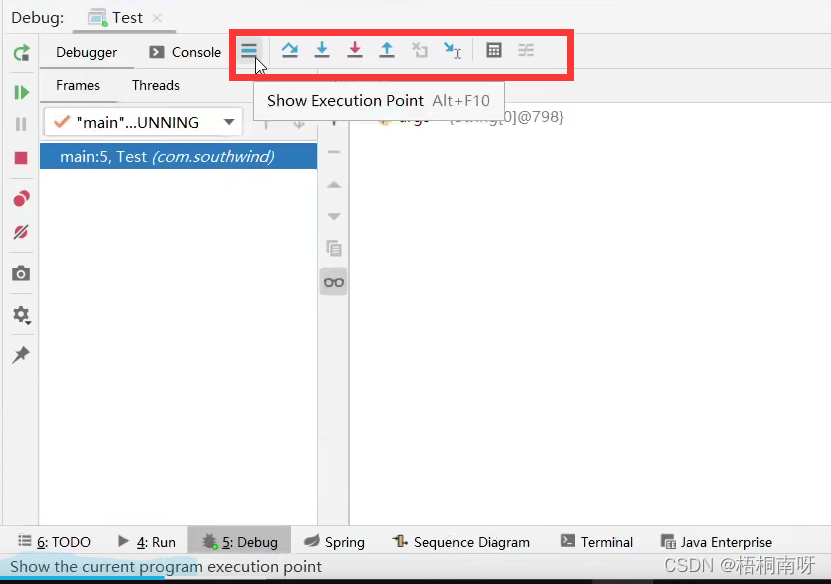Click the Step Over icon

(x=289, y=50)
